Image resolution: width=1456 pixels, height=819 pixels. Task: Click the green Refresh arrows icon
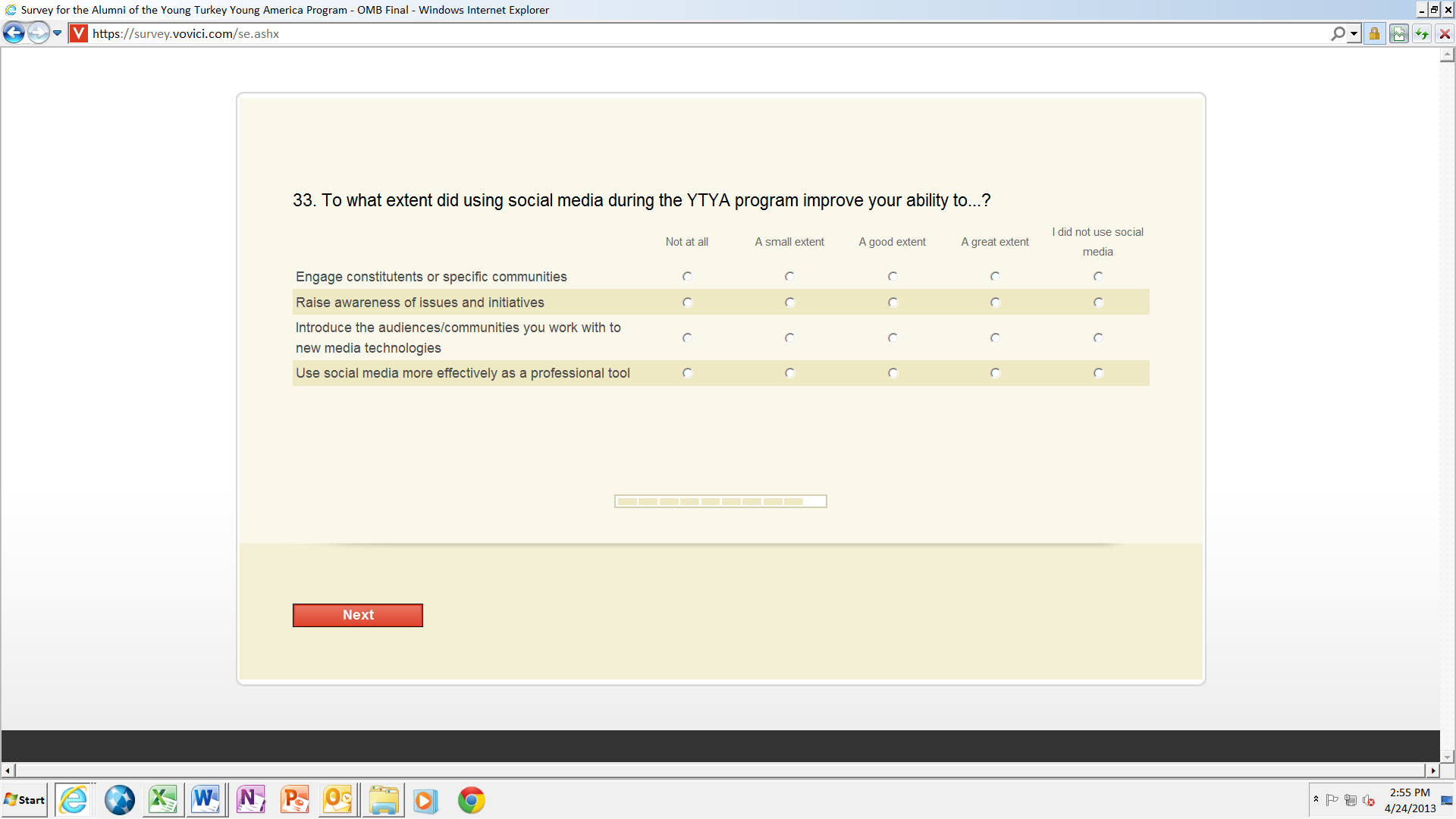pos(1422,34)
